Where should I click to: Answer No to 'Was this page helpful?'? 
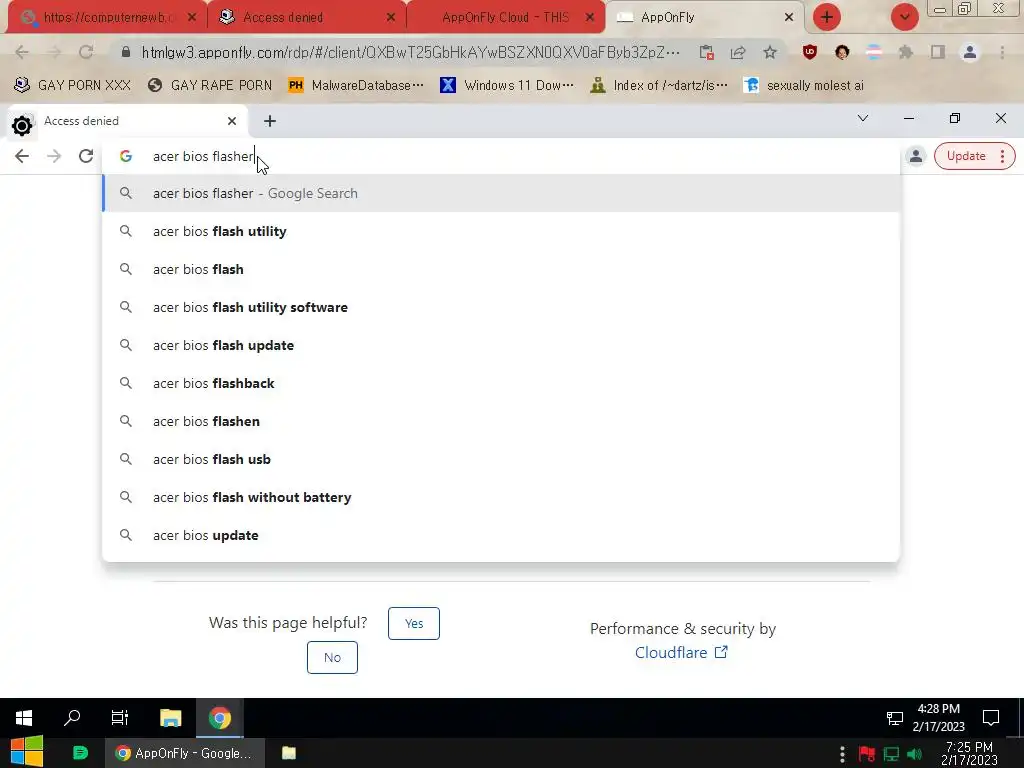[x=332, y=657]
